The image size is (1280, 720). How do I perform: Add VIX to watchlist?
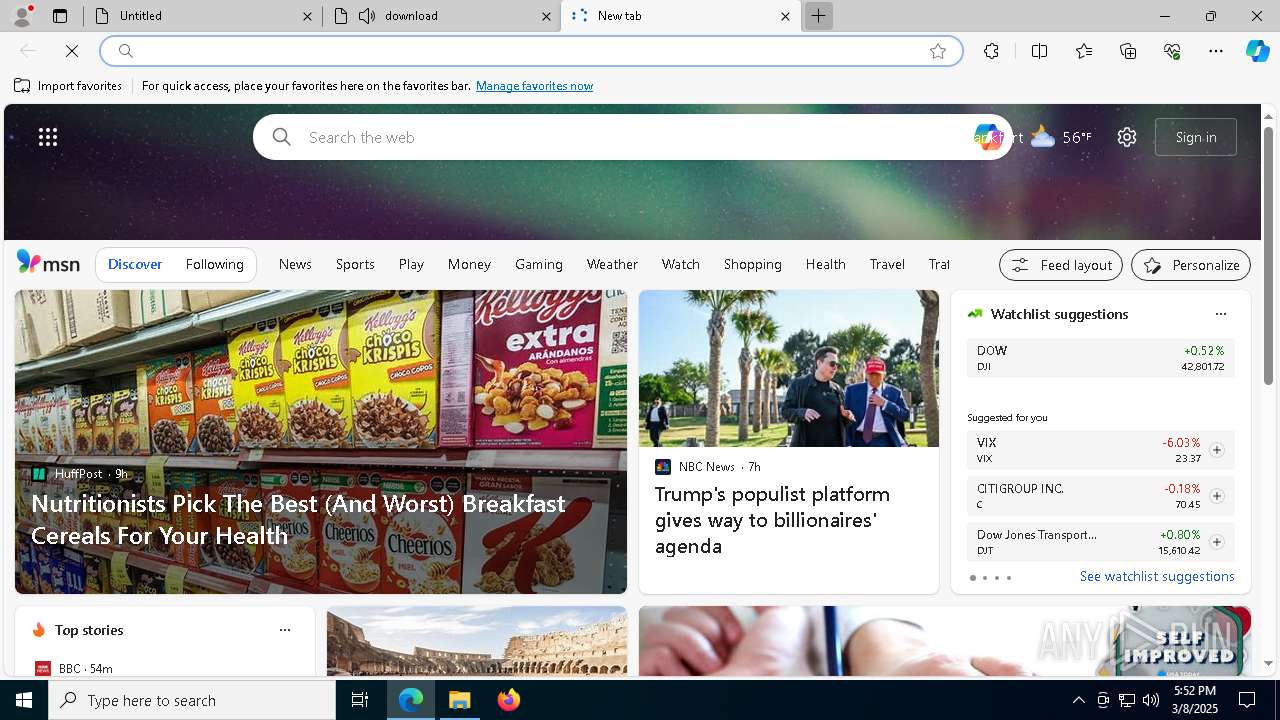point(1216,450)
